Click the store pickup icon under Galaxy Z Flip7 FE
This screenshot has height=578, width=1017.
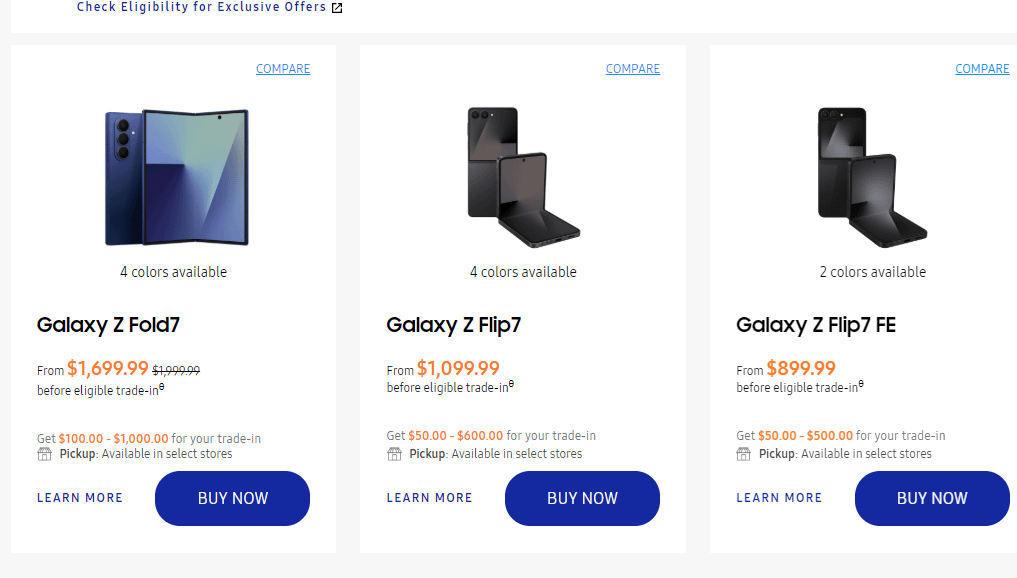click(x=743, y=453)
